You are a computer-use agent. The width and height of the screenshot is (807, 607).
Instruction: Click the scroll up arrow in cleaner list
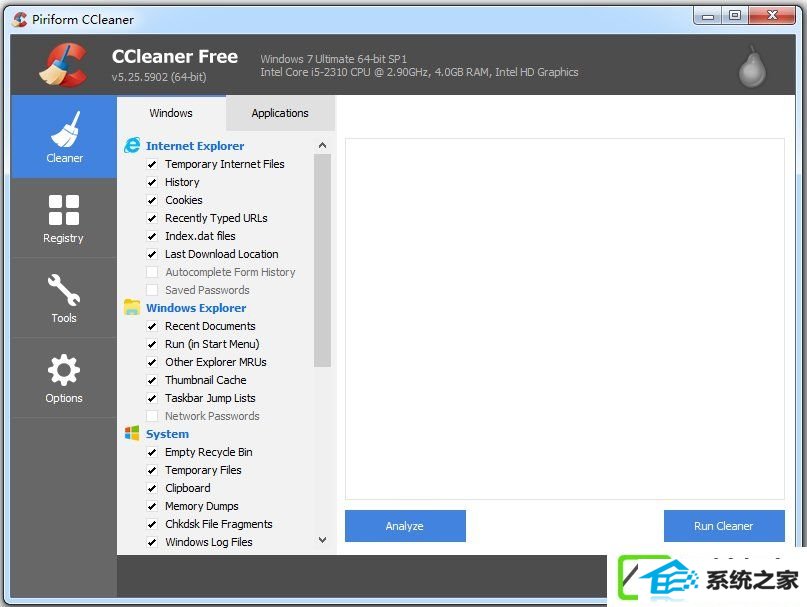pyautogui.click(x=322, y=145)
